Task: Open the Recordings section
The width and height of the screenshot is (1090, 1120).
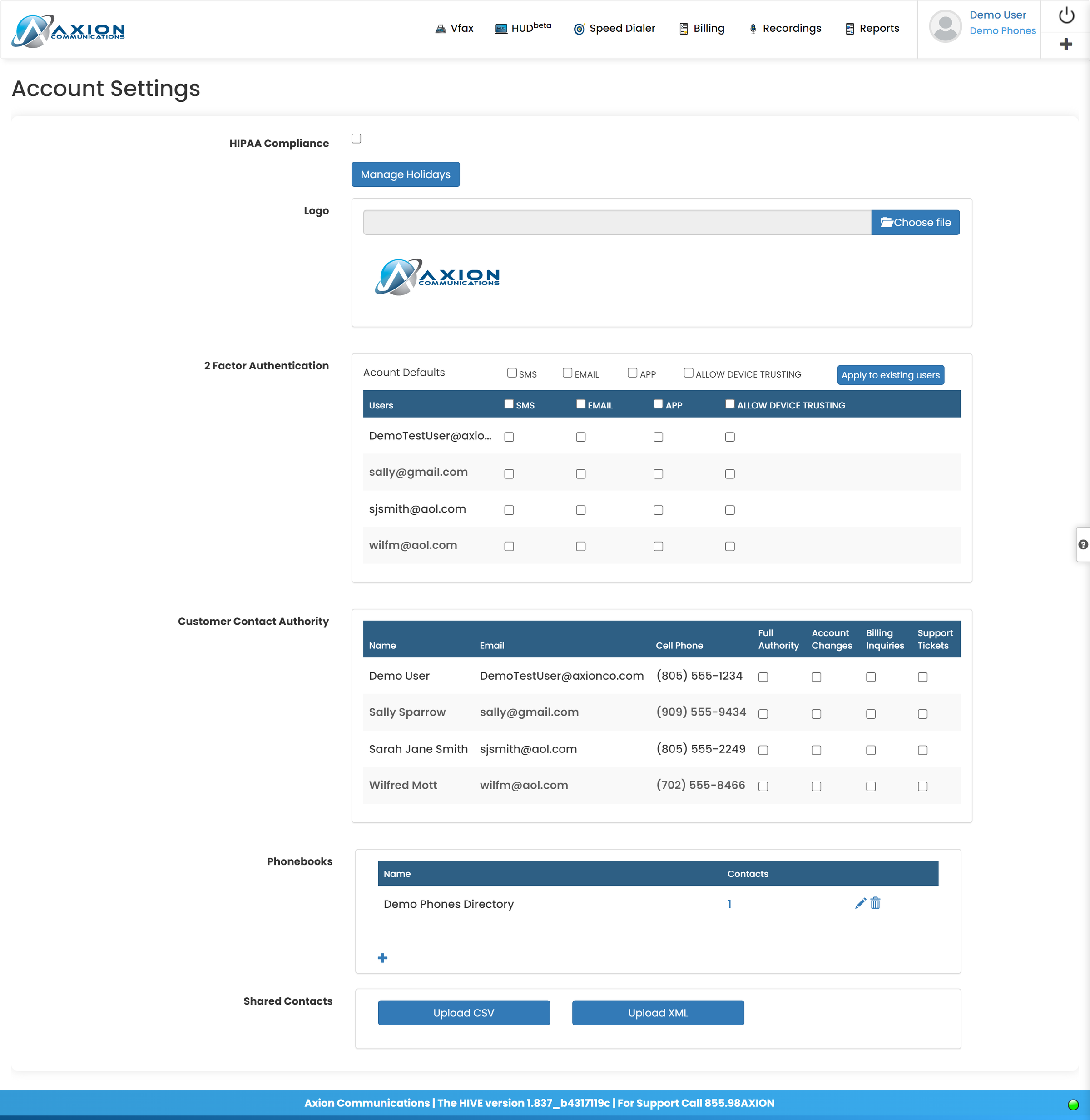Action: [x=785, y=29]
